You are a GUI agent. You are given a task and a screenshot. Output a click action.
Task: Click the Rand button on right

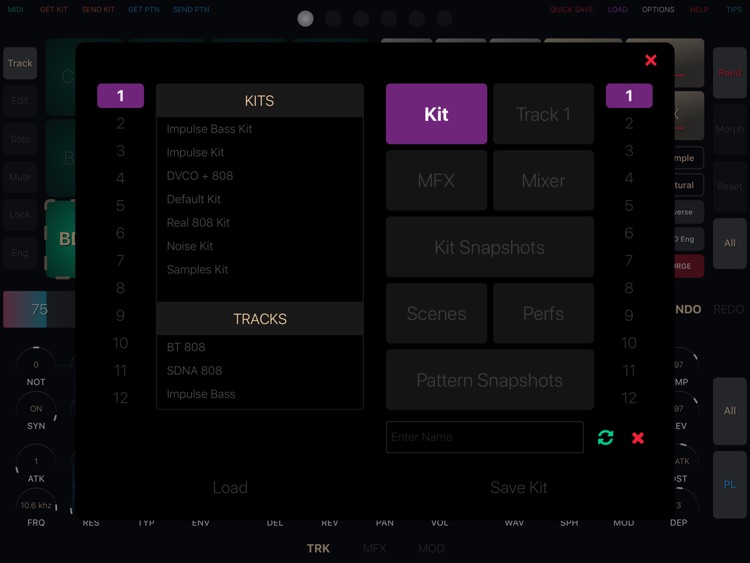729,73
